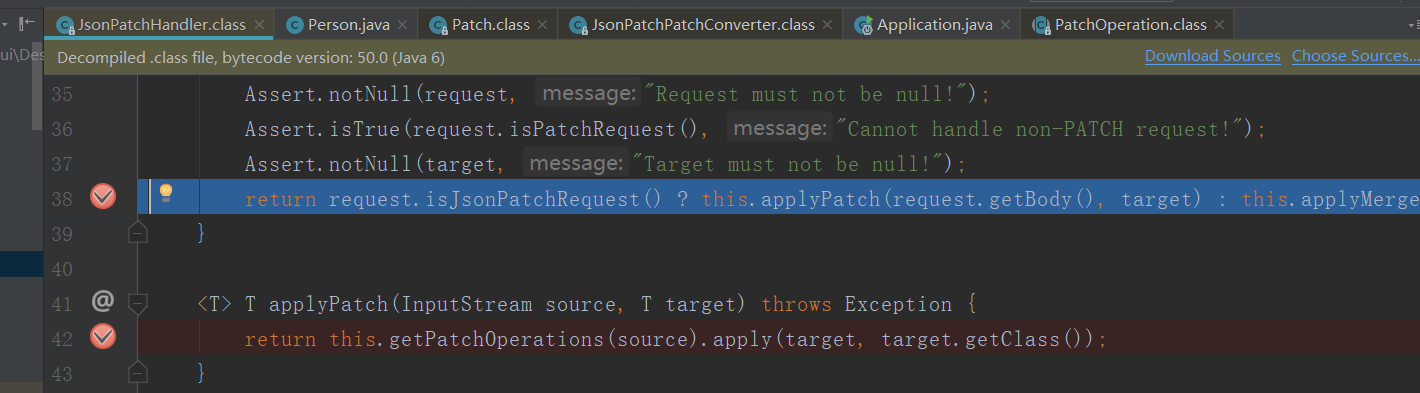Close the Application.java tab
Viewport: 1420px width, 393px height.
pos(1006,26)
